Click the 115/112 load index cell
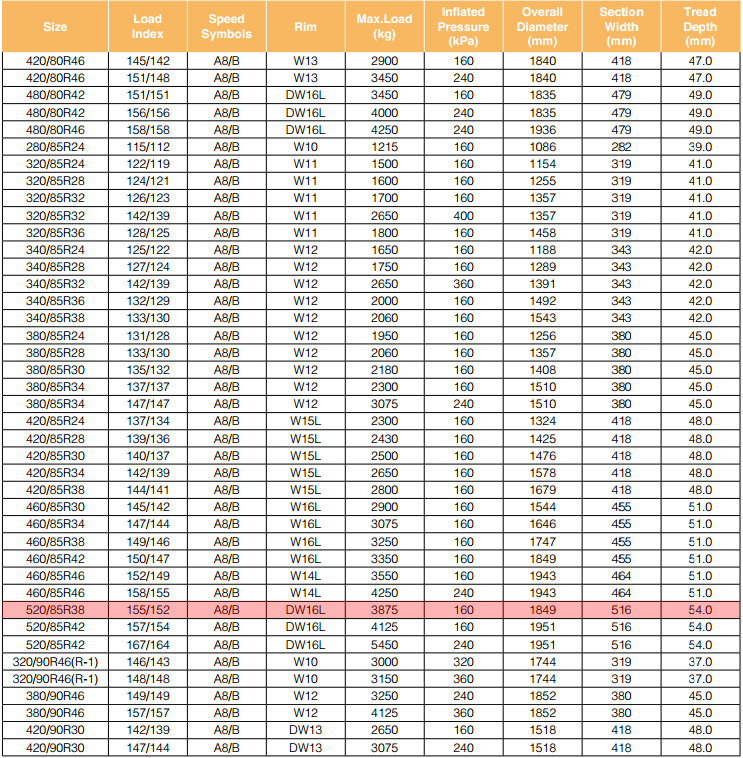 pos(147,146)
